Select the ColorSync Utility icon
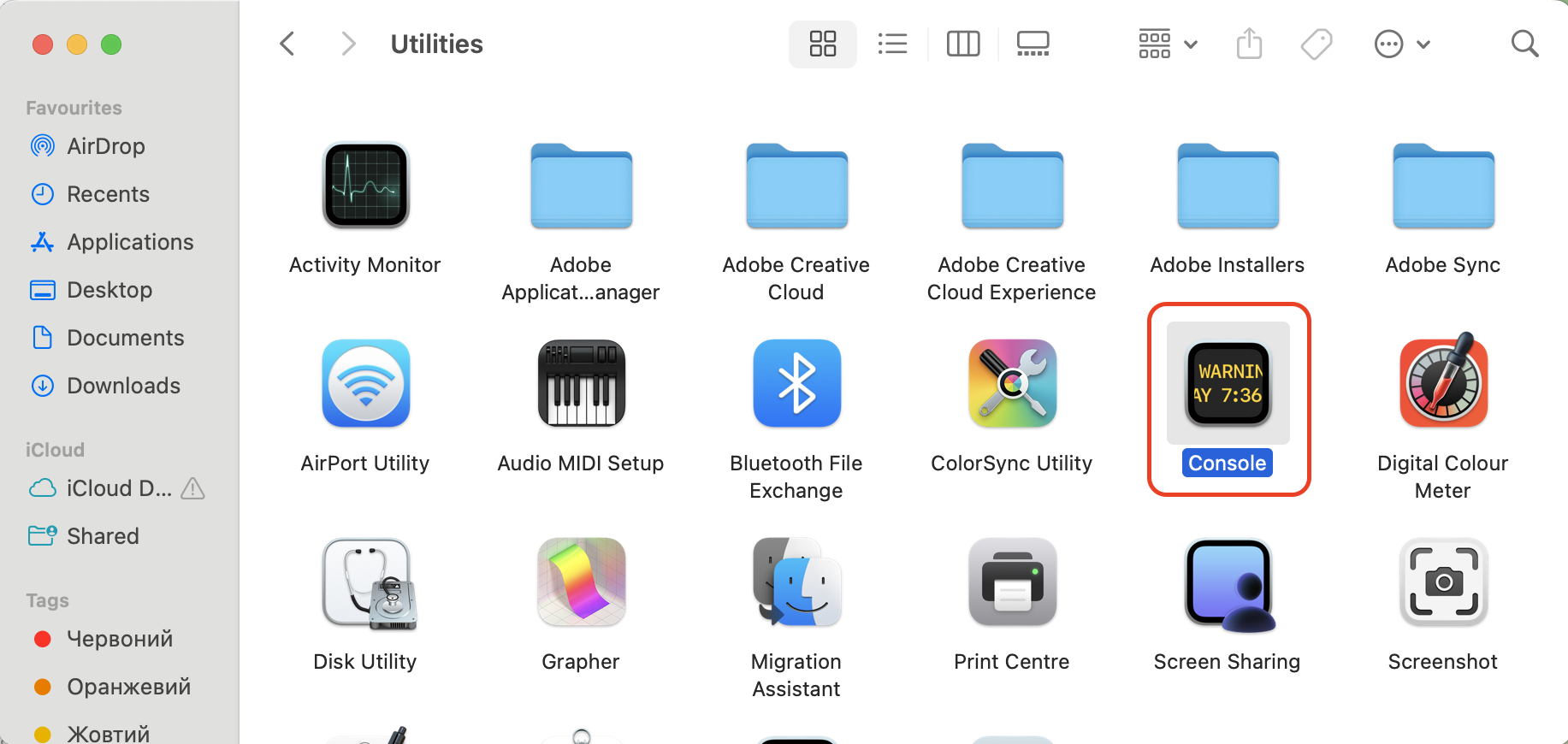This screenshot has width=1568, height=744. pyautogui.click(x=1012, y=384)
